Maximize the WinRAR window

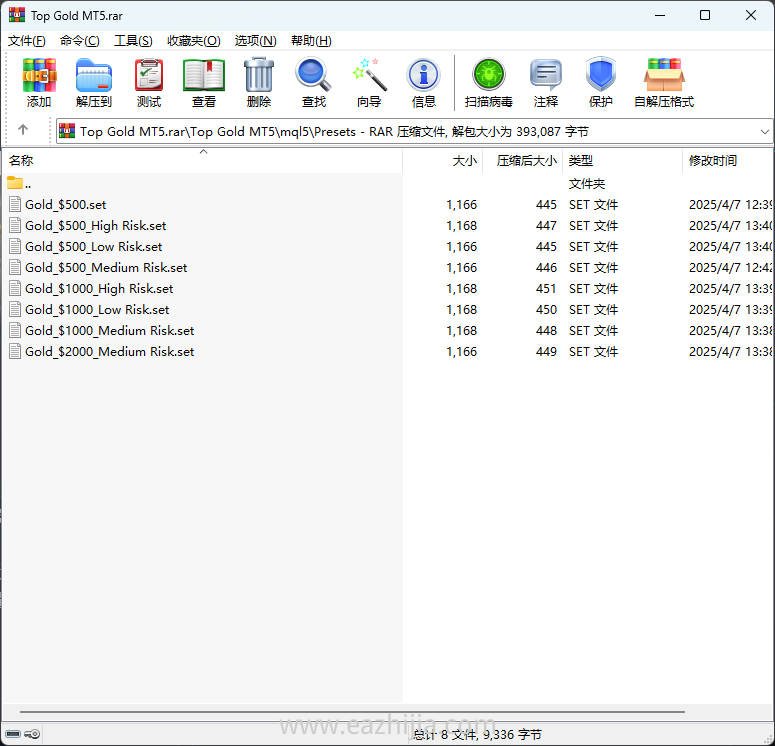click(705, 15)
